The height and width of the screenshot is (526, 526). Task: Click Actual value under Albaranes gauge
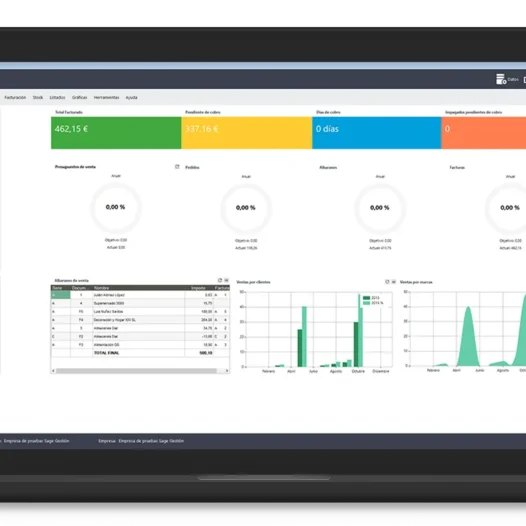[x=380, y=248]
